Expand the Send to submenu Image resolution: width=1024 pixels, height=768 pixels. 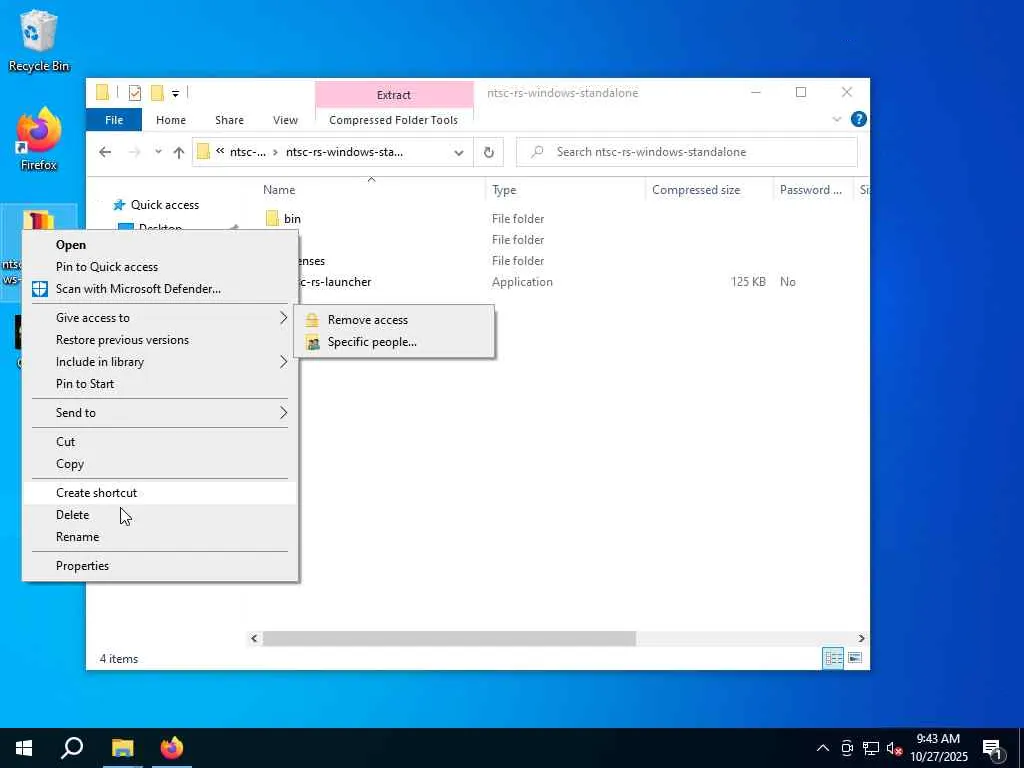click(x=160, y=413)
